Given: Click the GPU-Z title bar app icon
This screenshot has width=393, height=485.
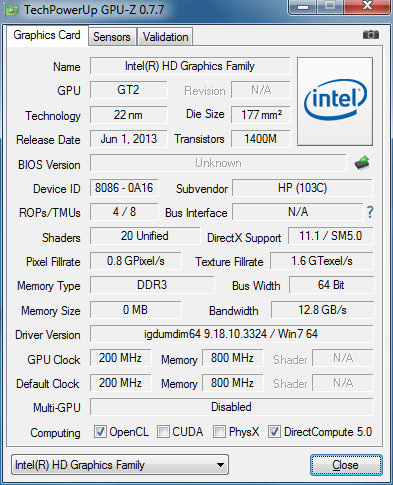Looking at the screenshot, I should click(11, 10).
